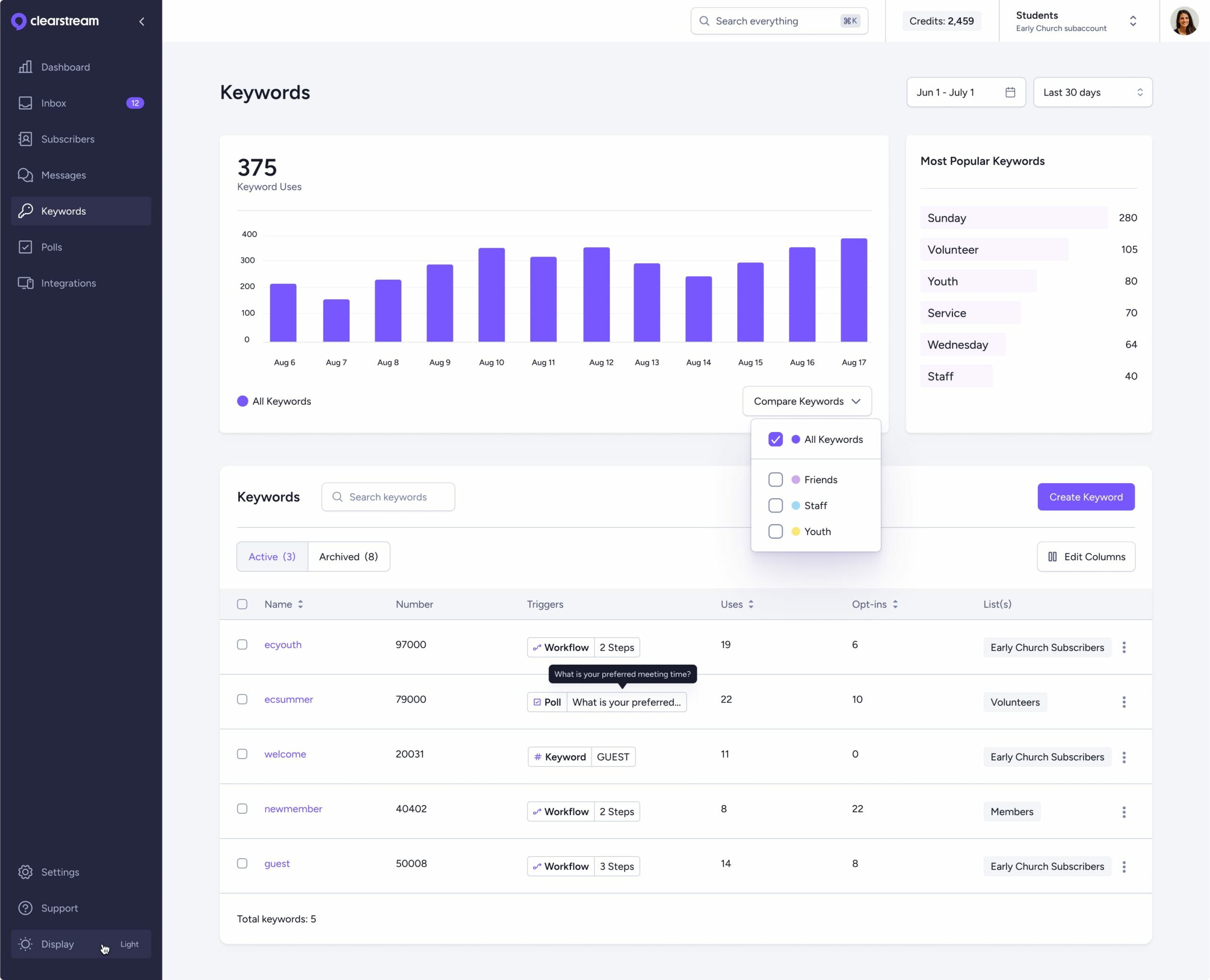Click the Integrations devices icon

pos(26,283)
